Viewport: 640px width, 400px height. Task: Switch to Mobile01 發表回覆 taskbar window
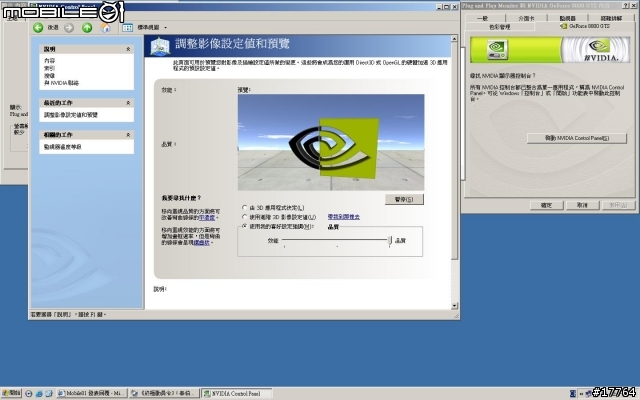[x=92, y=393]
